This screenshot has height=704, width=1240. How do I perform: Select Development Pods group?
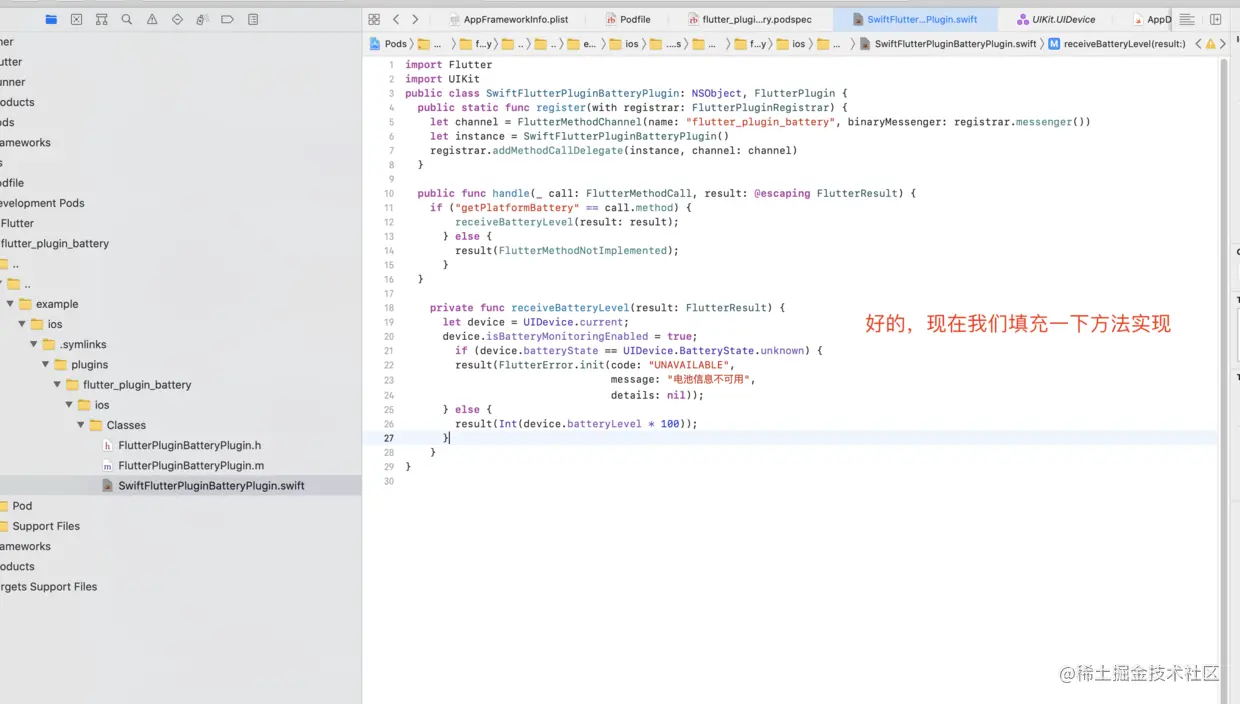point(40,203)
